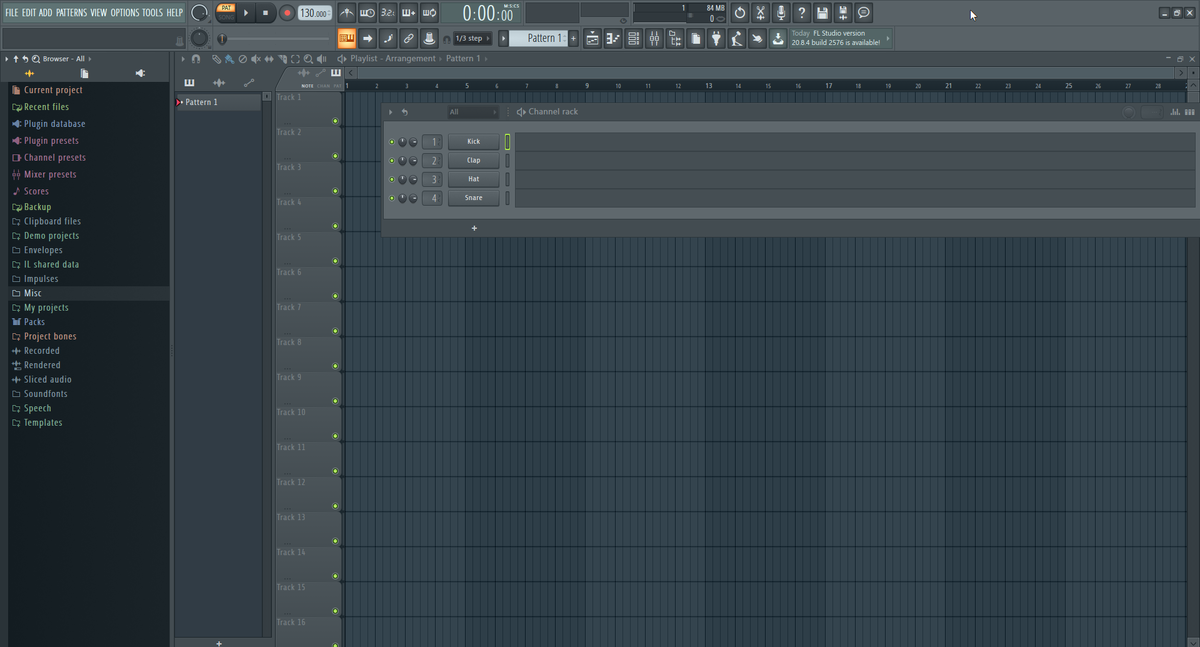Open the Piano roll toolbar icon

(613, 38)
